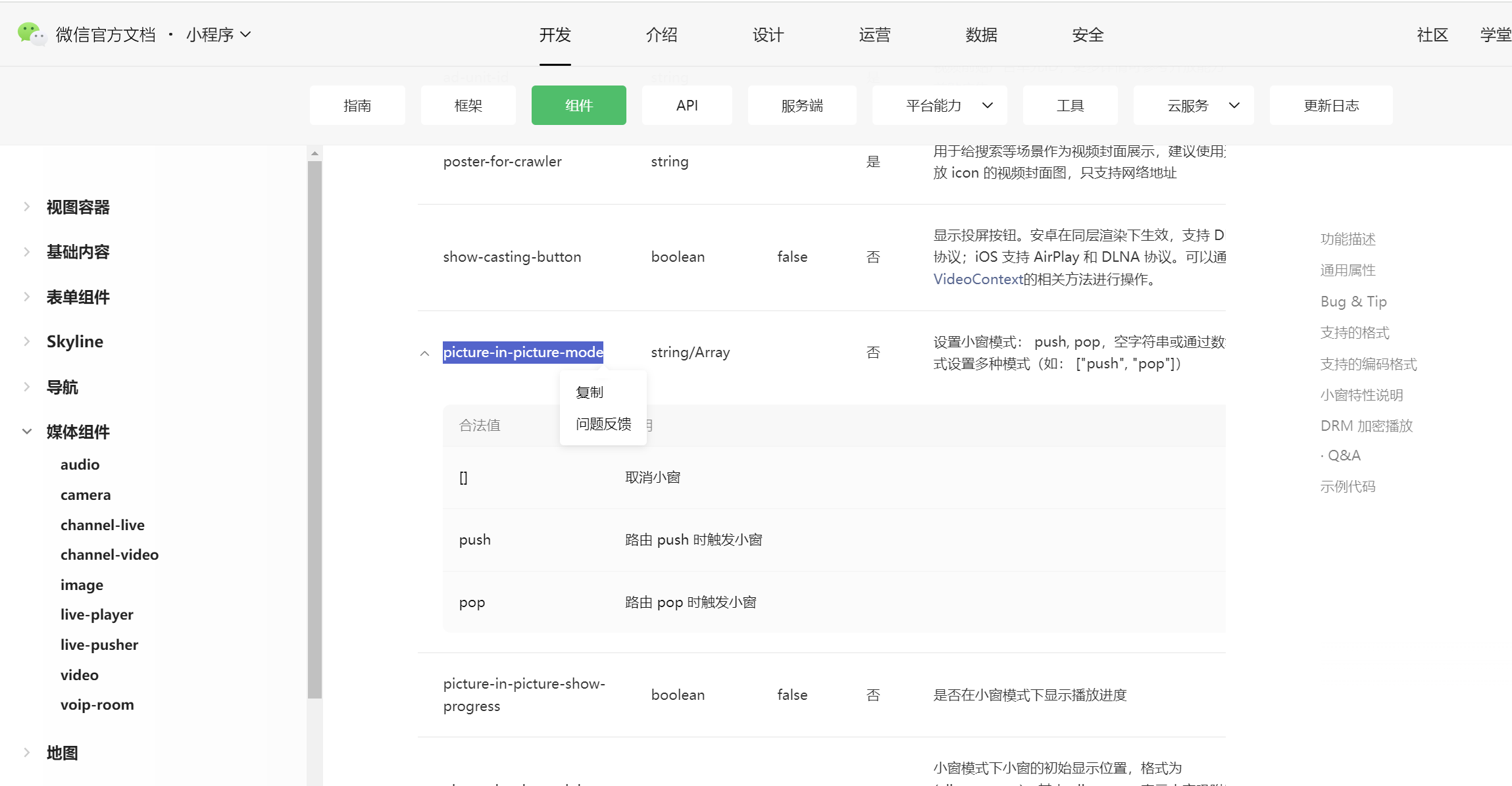Click the WeChat logo icon

(31, 34)
